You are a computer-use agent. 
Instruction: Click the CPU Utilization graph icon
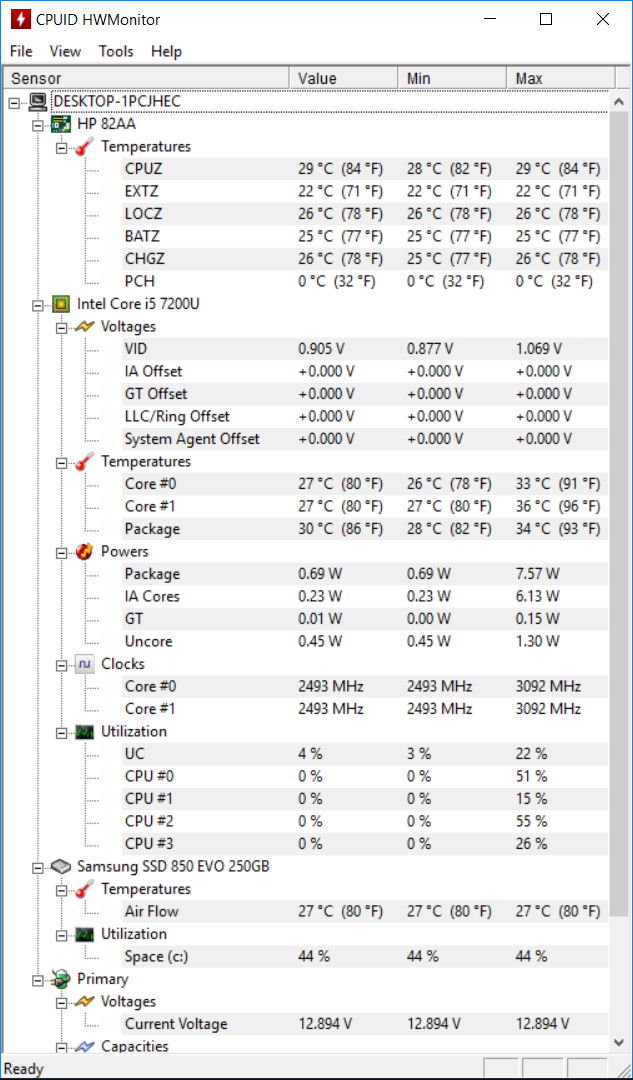tap(85, 731)
